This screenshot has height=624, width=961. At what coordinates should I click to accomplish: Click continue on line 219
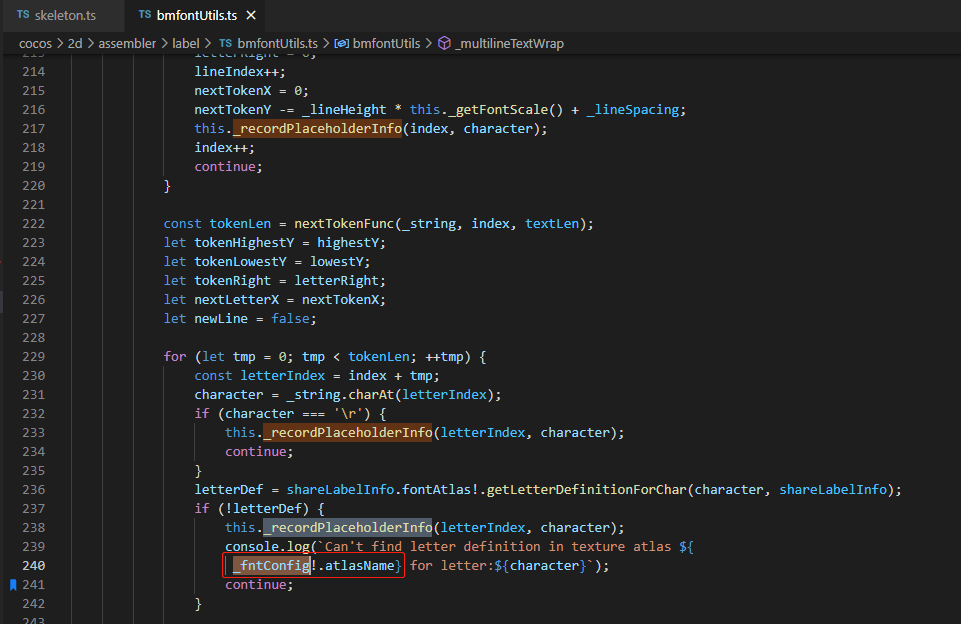(225, 167)
